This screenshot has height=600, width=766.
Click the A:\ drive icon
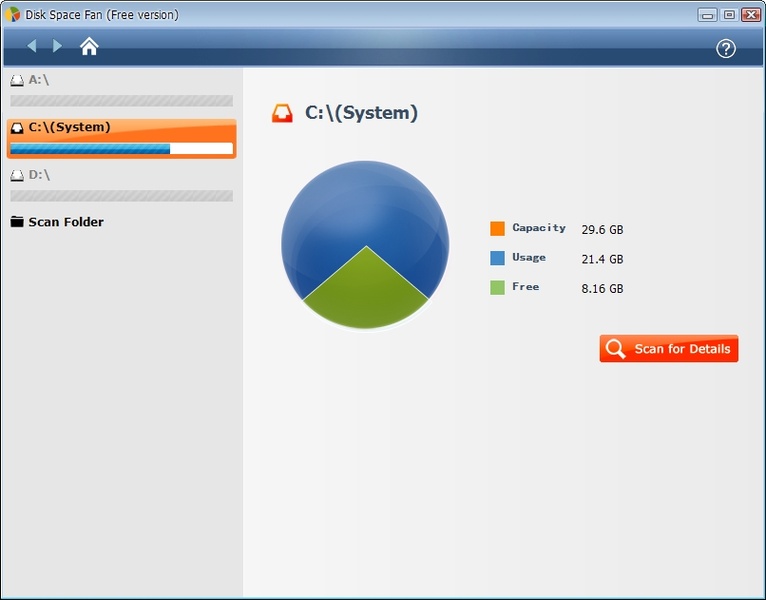point(17,80)
